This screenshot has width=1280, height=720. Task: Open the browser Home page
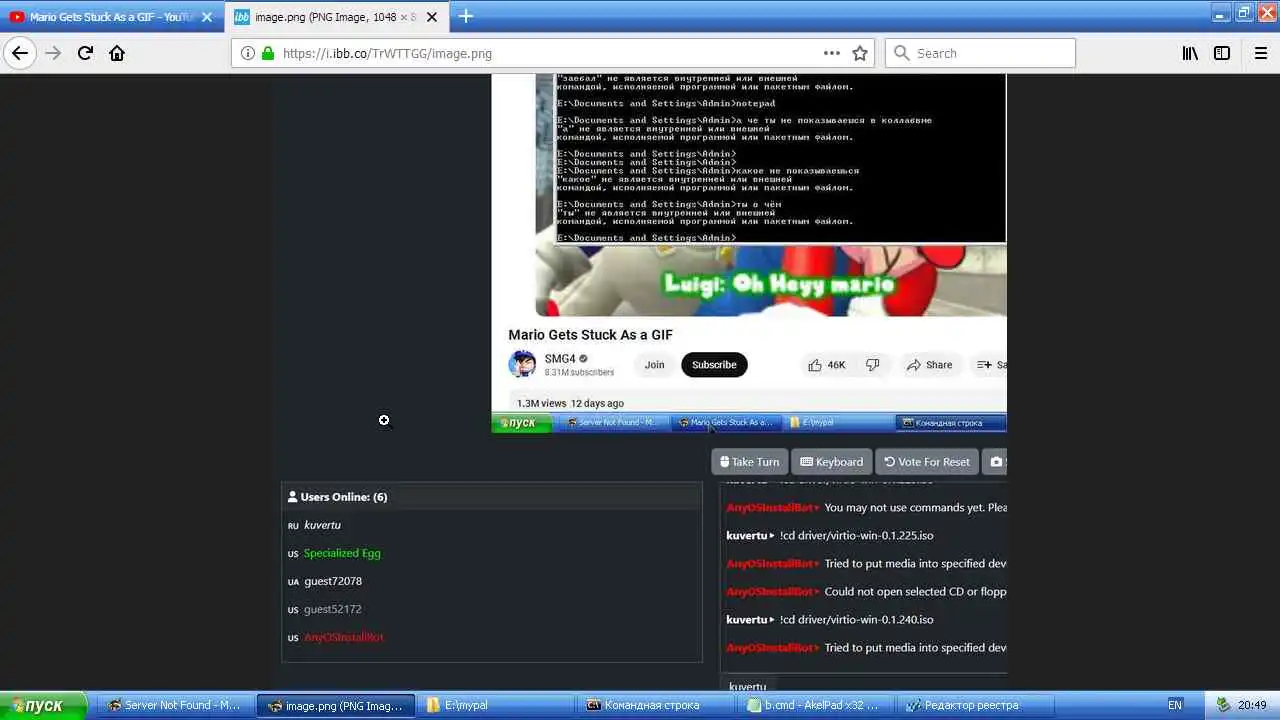click(x=117, y=53)
